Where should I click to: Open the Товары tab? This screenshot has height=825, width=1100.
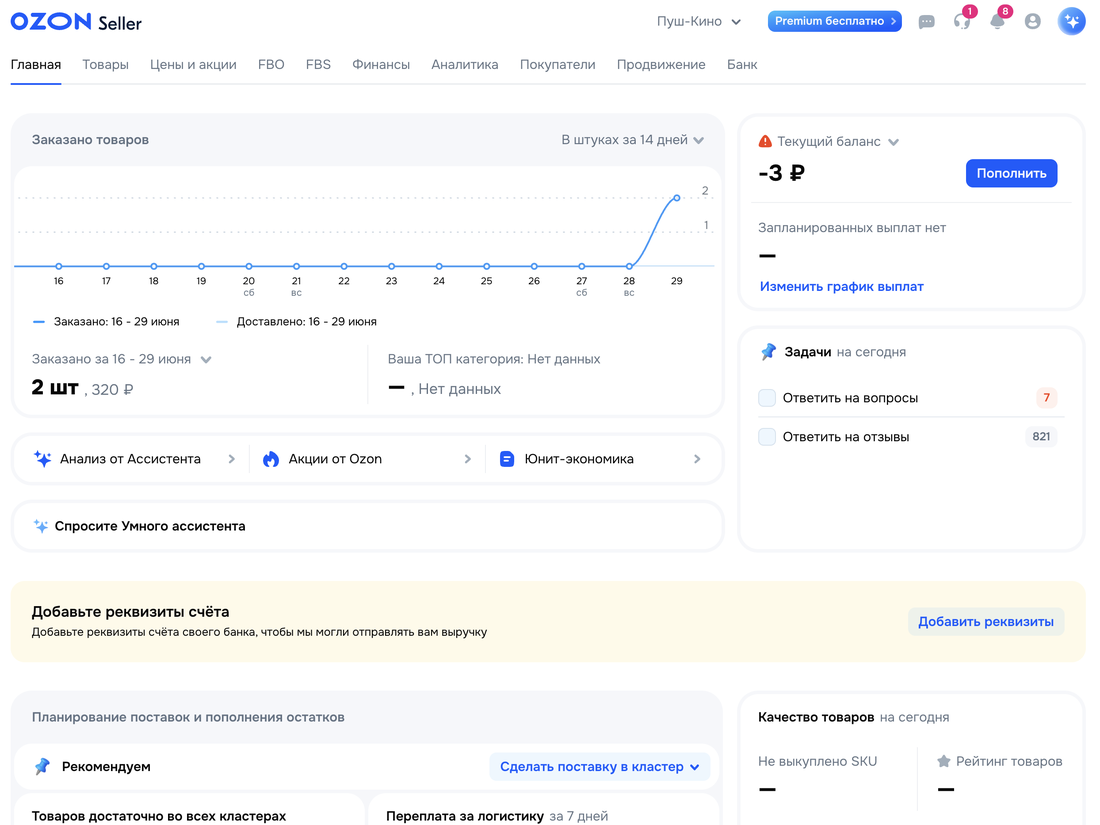pos(105,65)
